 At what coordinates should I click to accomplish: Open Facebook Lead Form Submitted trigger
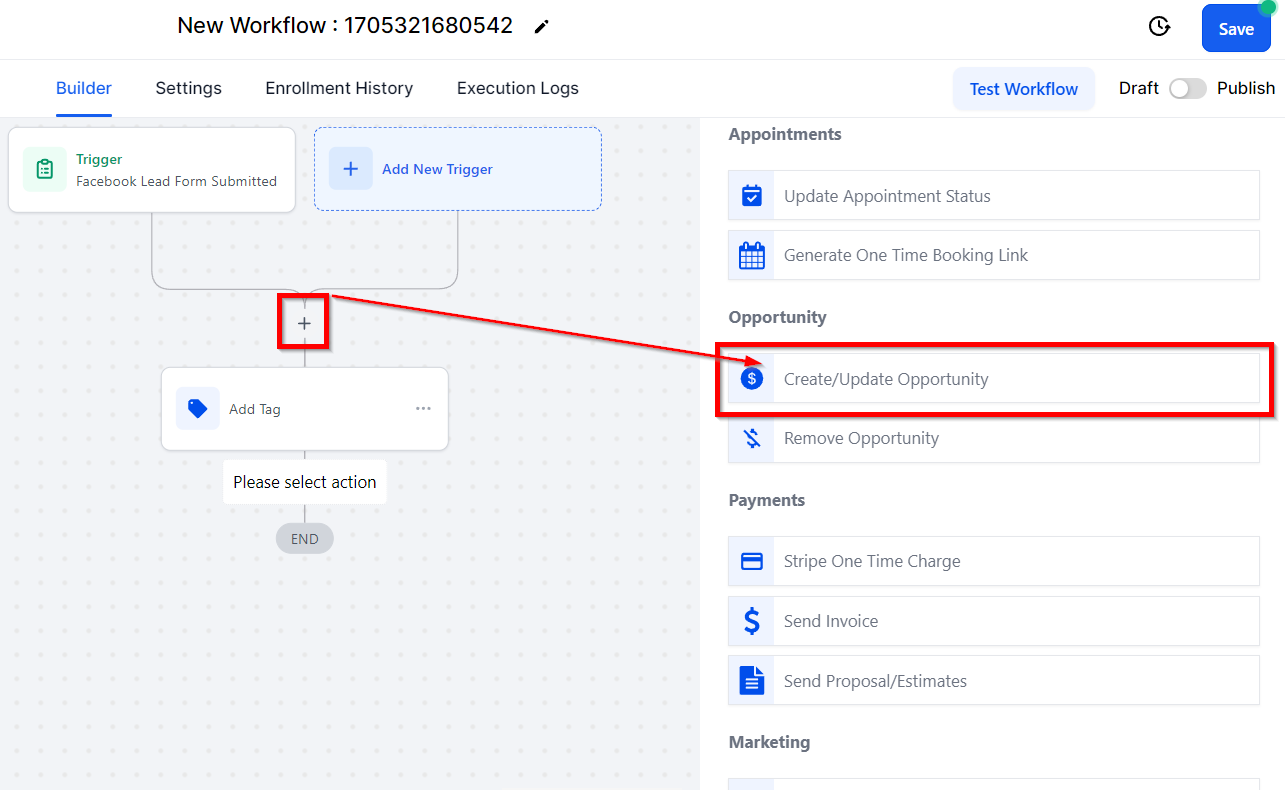pos(152,170)
